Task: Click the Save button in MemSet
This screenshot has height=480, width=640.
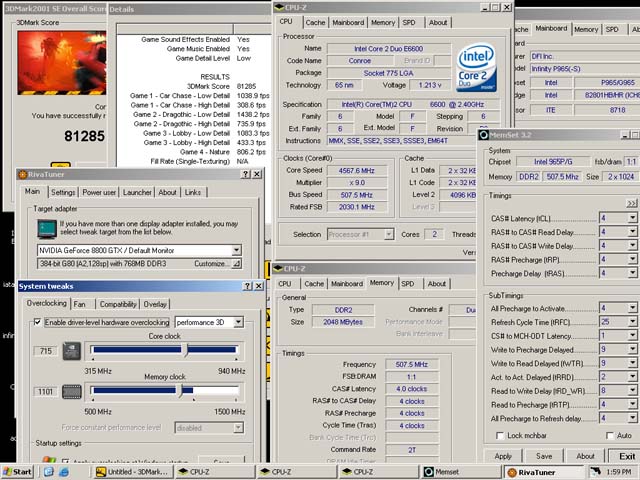Action: tap(544, 456)
